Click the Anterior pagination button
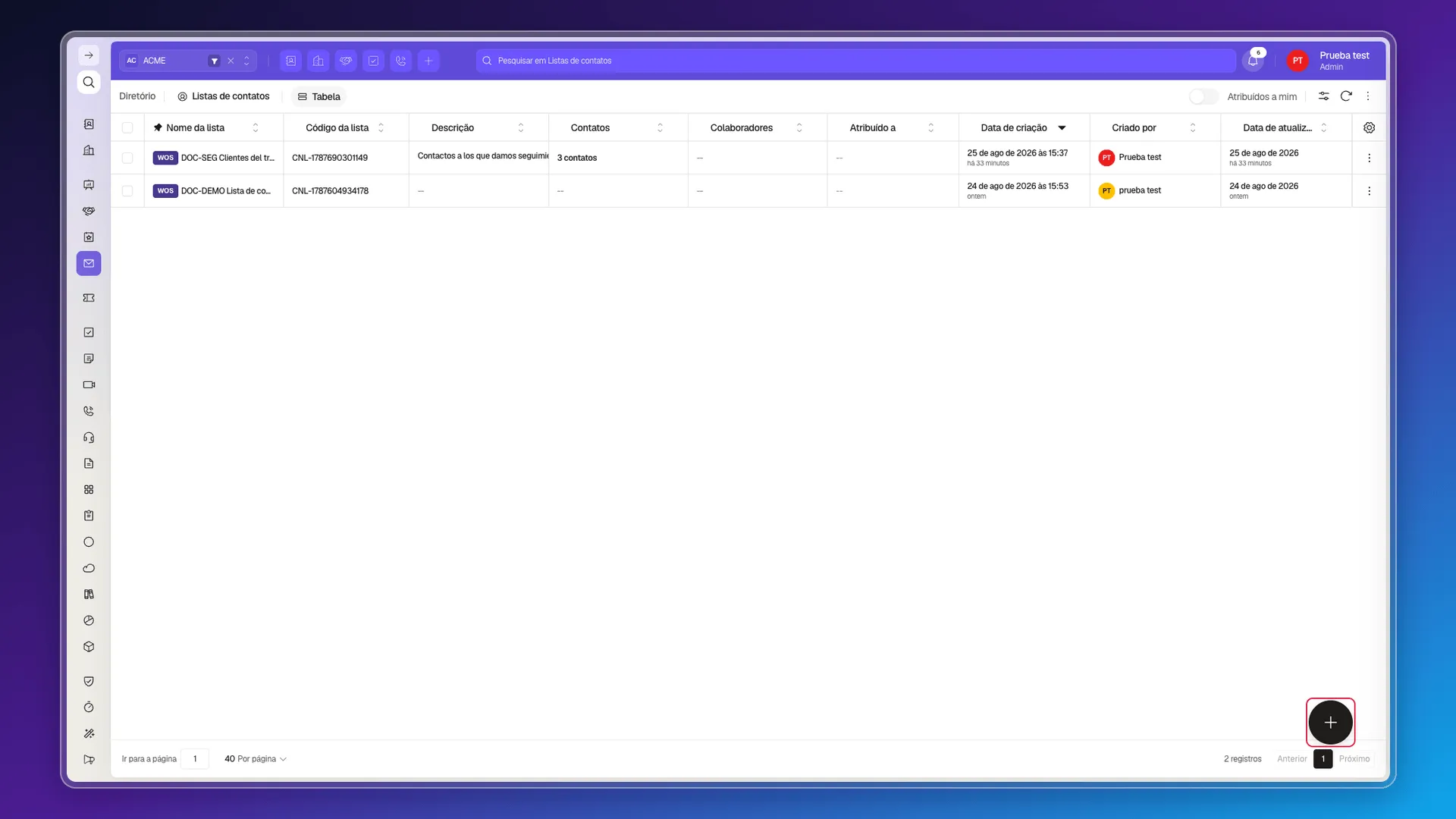Screen dimensions: 1456x819 pyautogui.click(x=1291, y=758)
